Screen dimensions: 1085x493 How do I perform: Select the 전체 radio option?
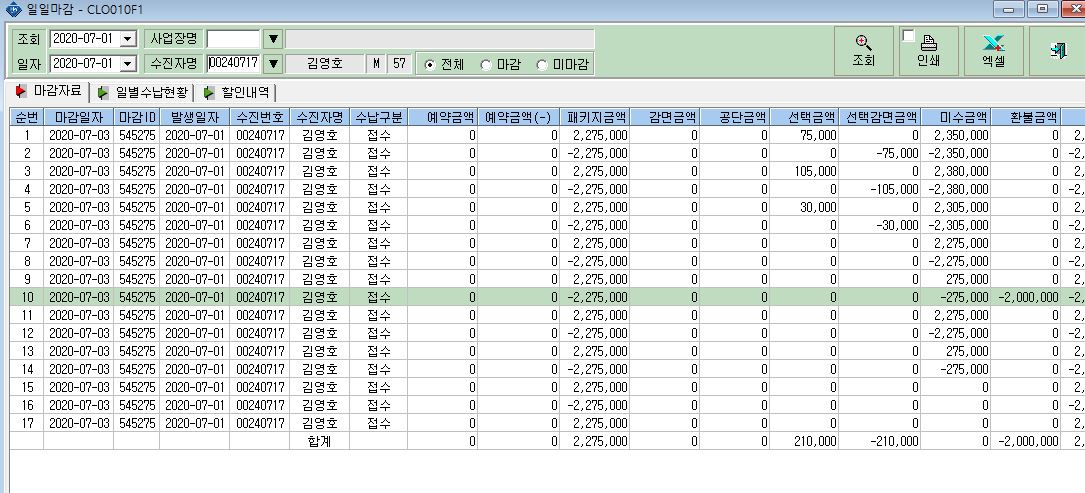pyautogui.click(x=430, y=64)
